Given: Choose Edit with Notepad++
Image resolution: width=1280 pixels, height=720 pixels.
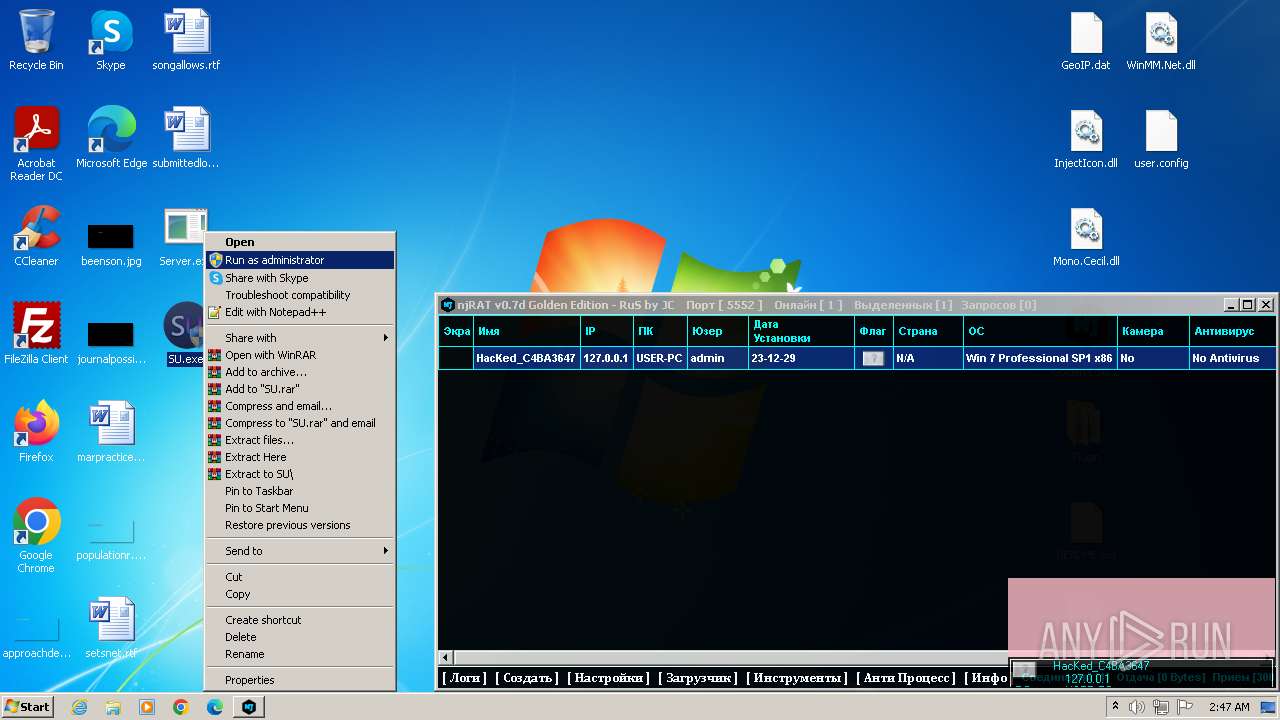Looking at the screenshot, I should pos(300,312).
